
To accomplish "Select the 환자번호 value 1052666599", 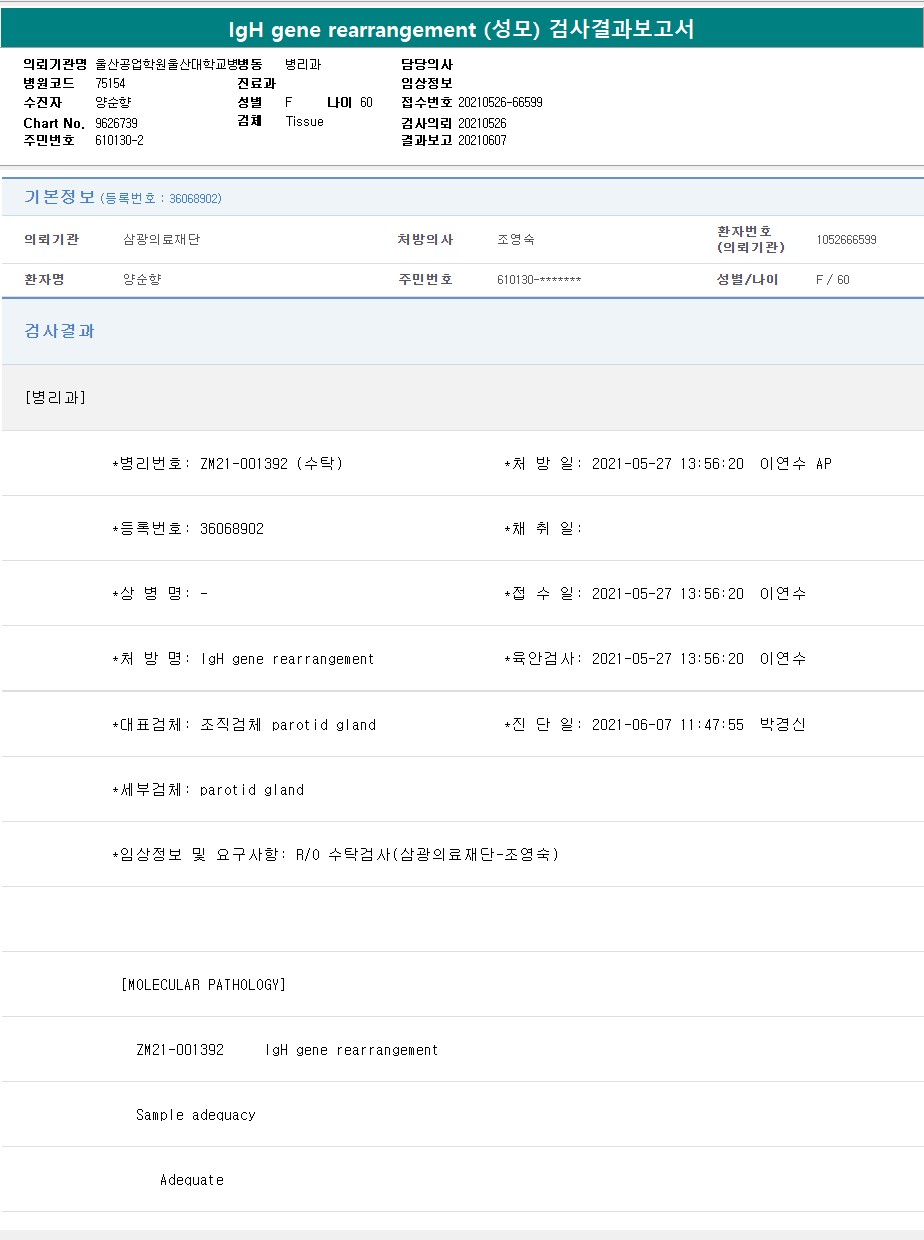I will 846,240.
